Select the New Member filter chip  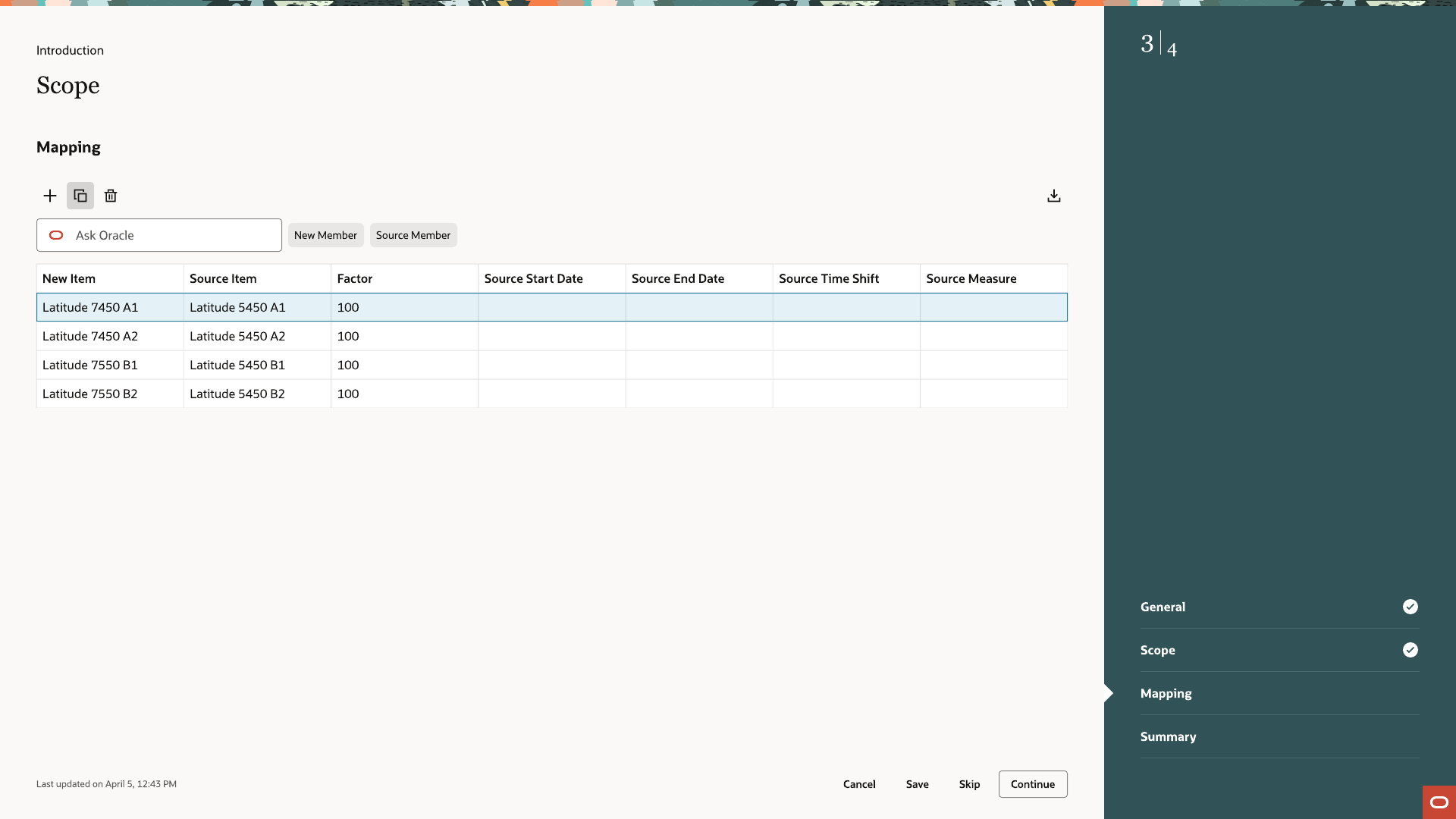(325, 235)
